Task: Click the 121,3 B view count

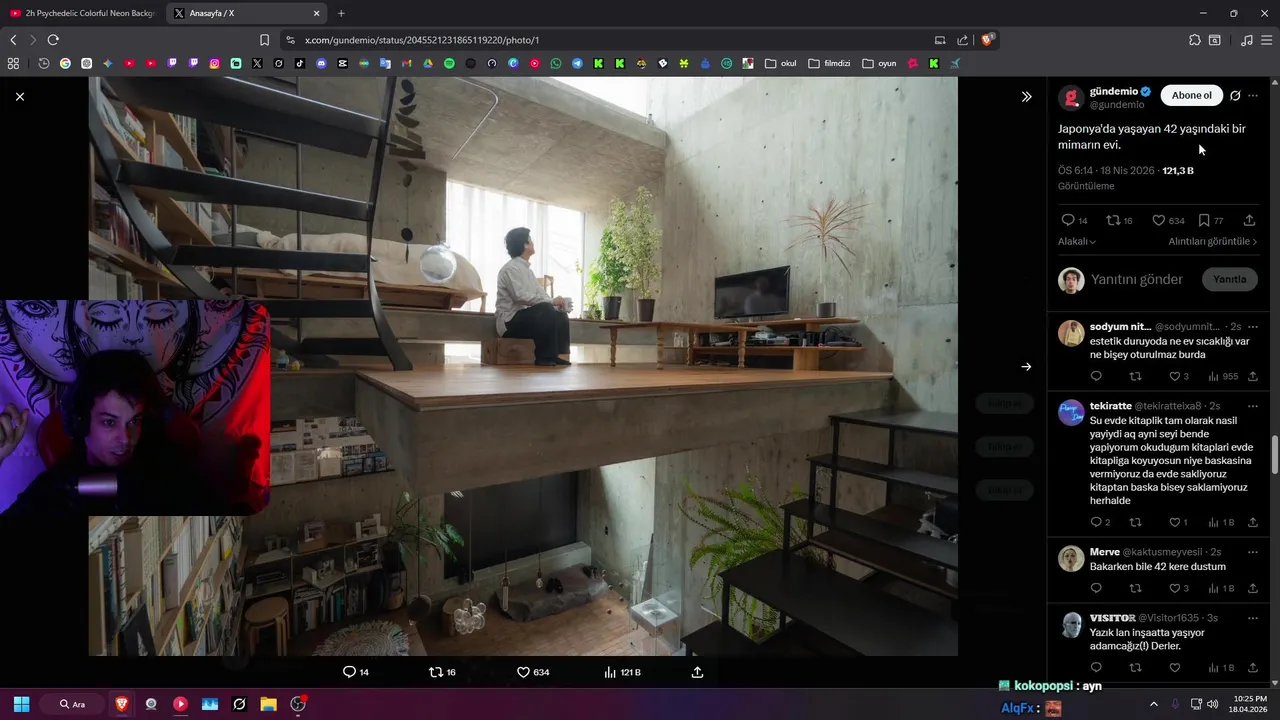Action: 1178,171
